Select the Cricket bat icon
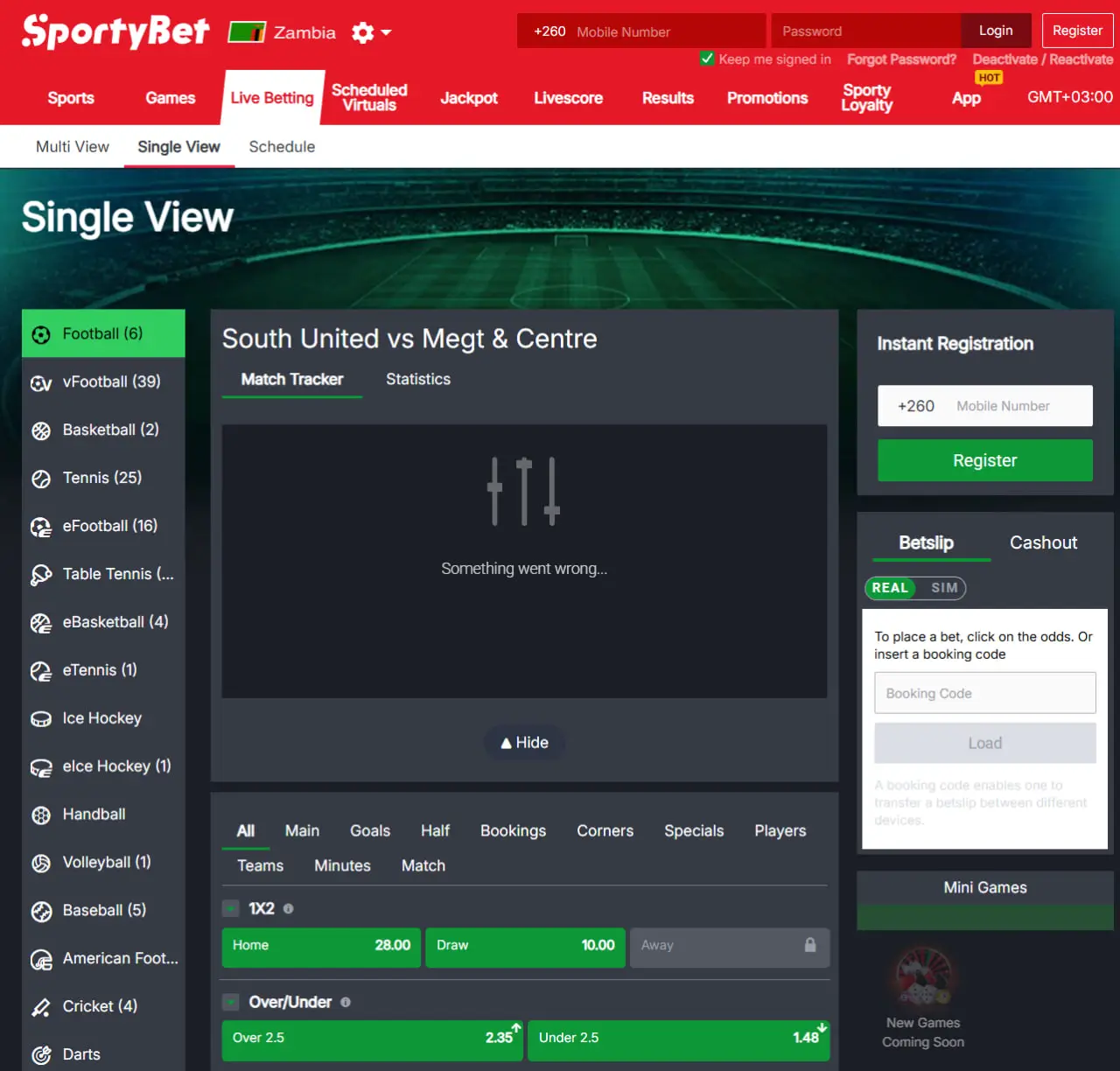The width and height of the screenshot is (1120, 1071). point(41,1007)
